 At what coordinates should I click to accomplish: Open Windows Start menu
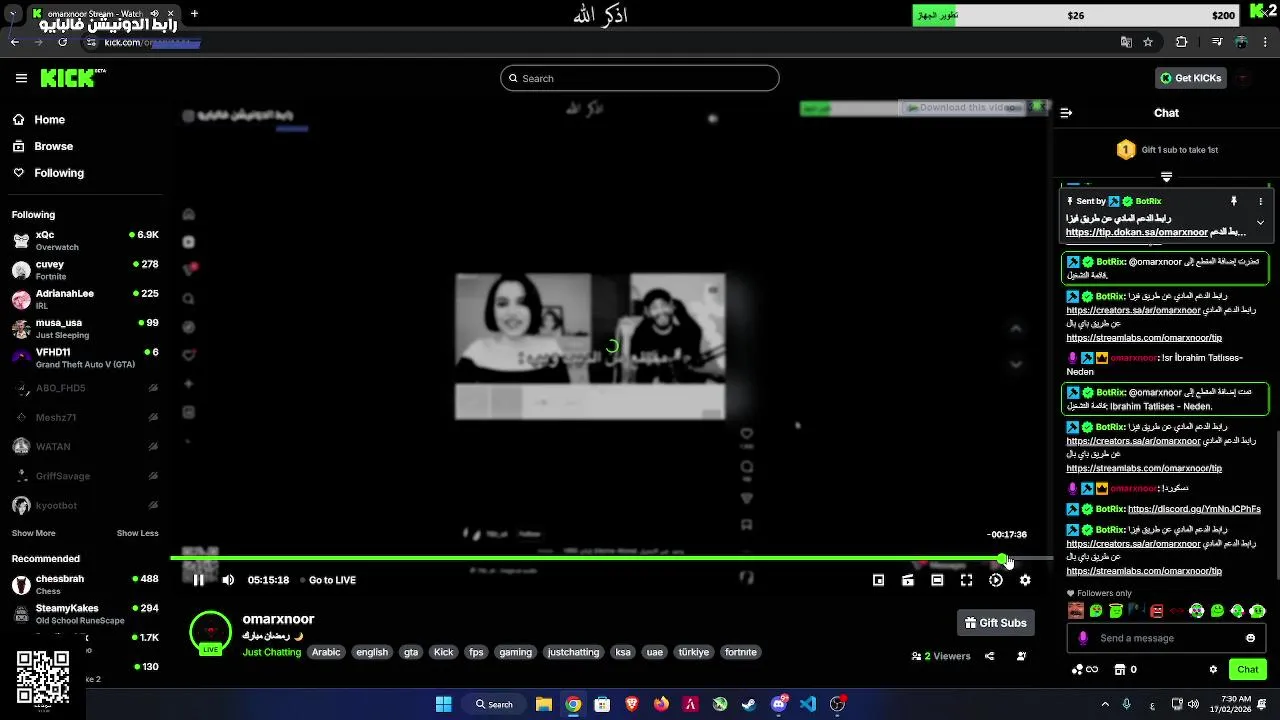(443, 704)
